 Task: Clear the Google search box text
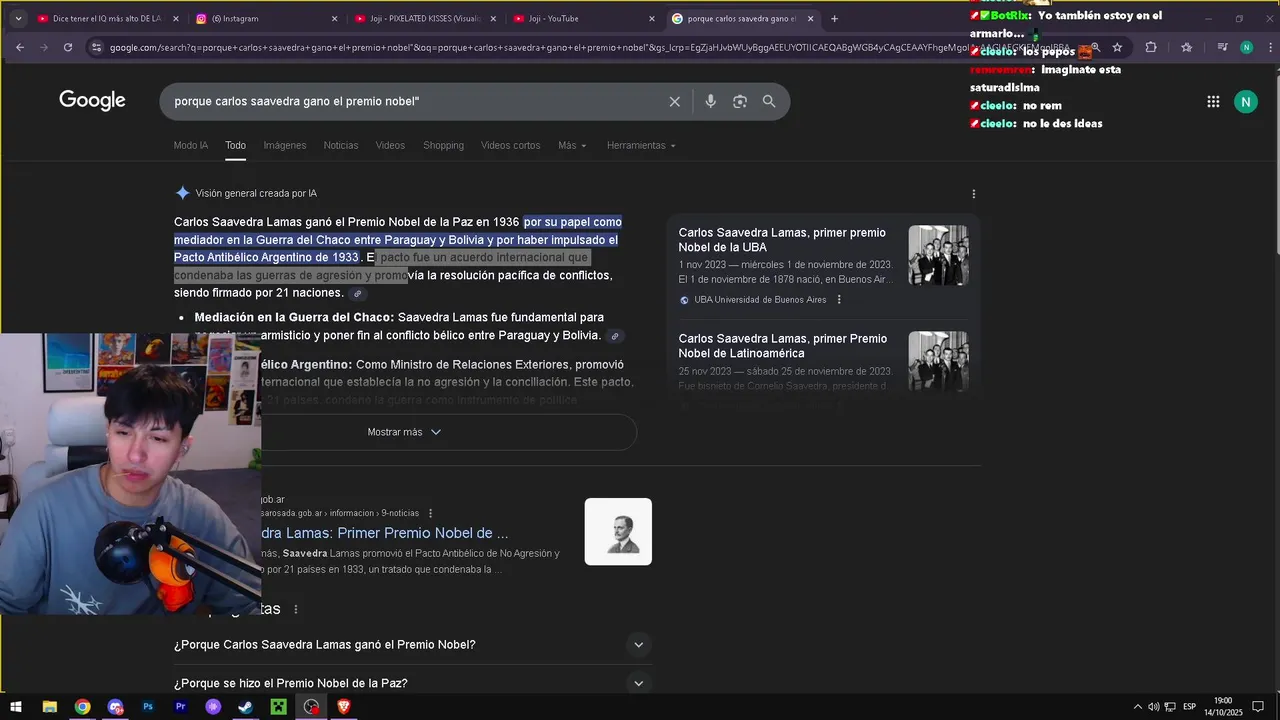tap(674, 101)
